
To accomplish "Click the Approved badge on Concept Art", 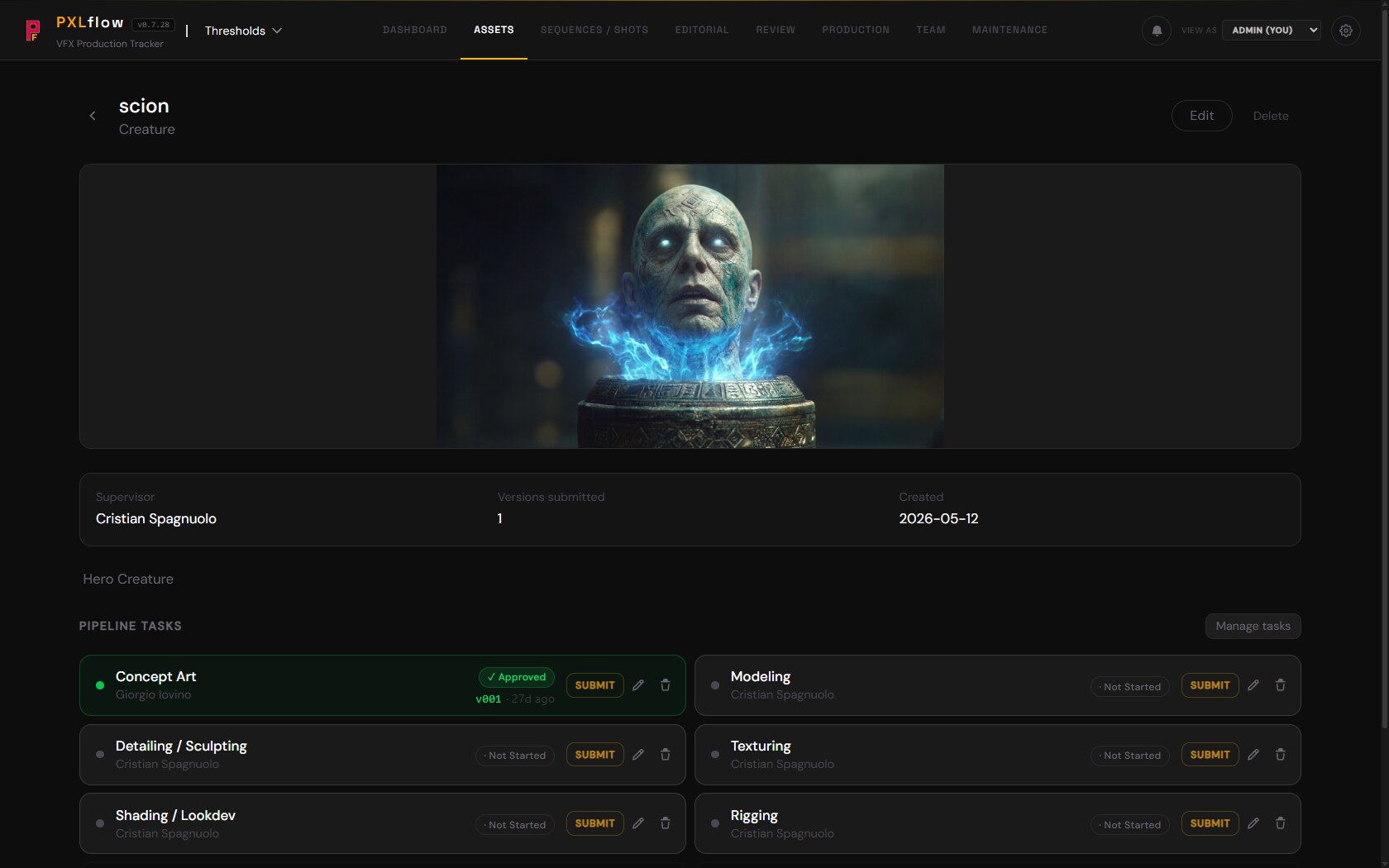I will click(517, 677).
